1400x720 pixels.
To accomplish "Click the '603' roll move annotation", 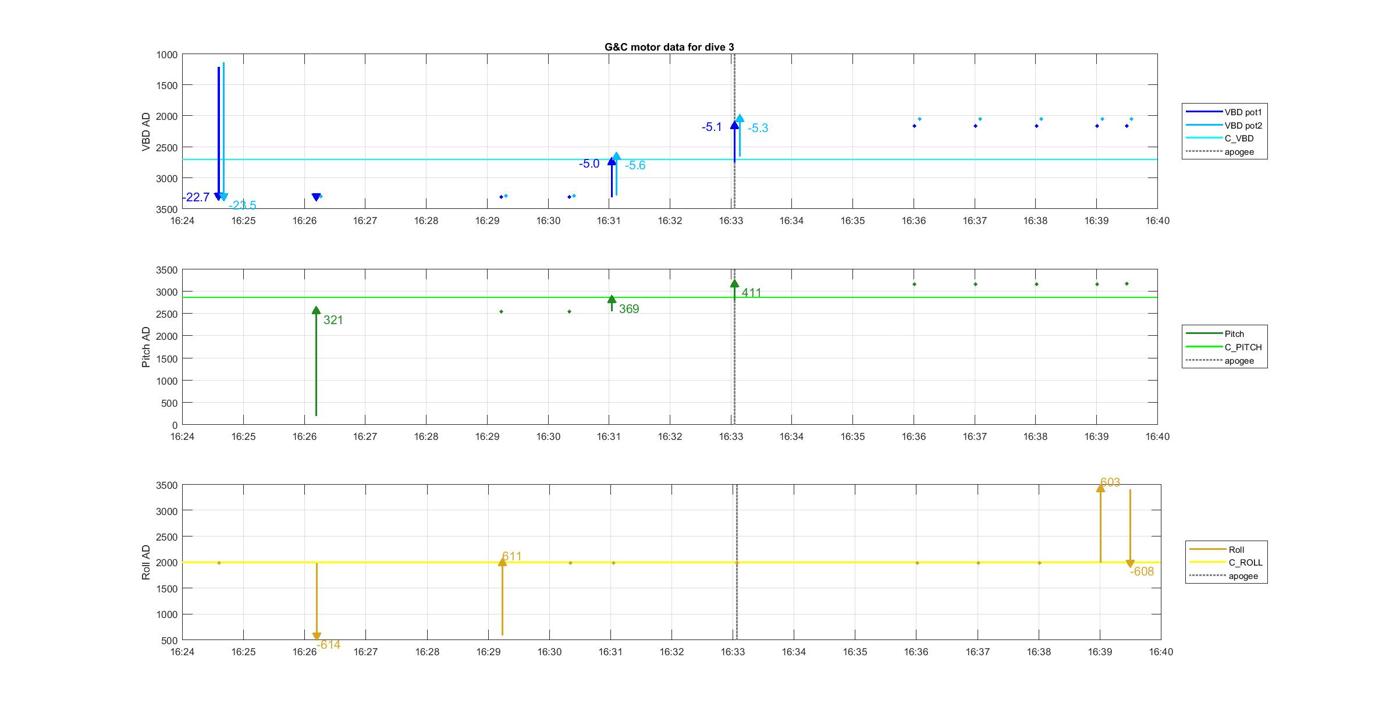I will 1110,483.
